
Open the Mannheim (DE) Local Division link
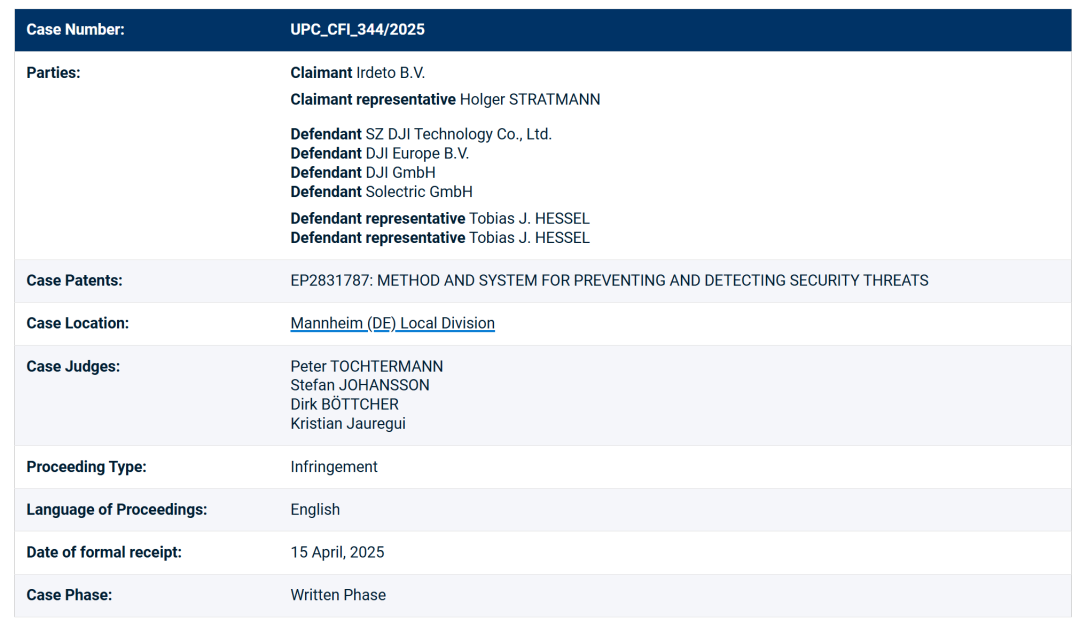coord(392,323)
